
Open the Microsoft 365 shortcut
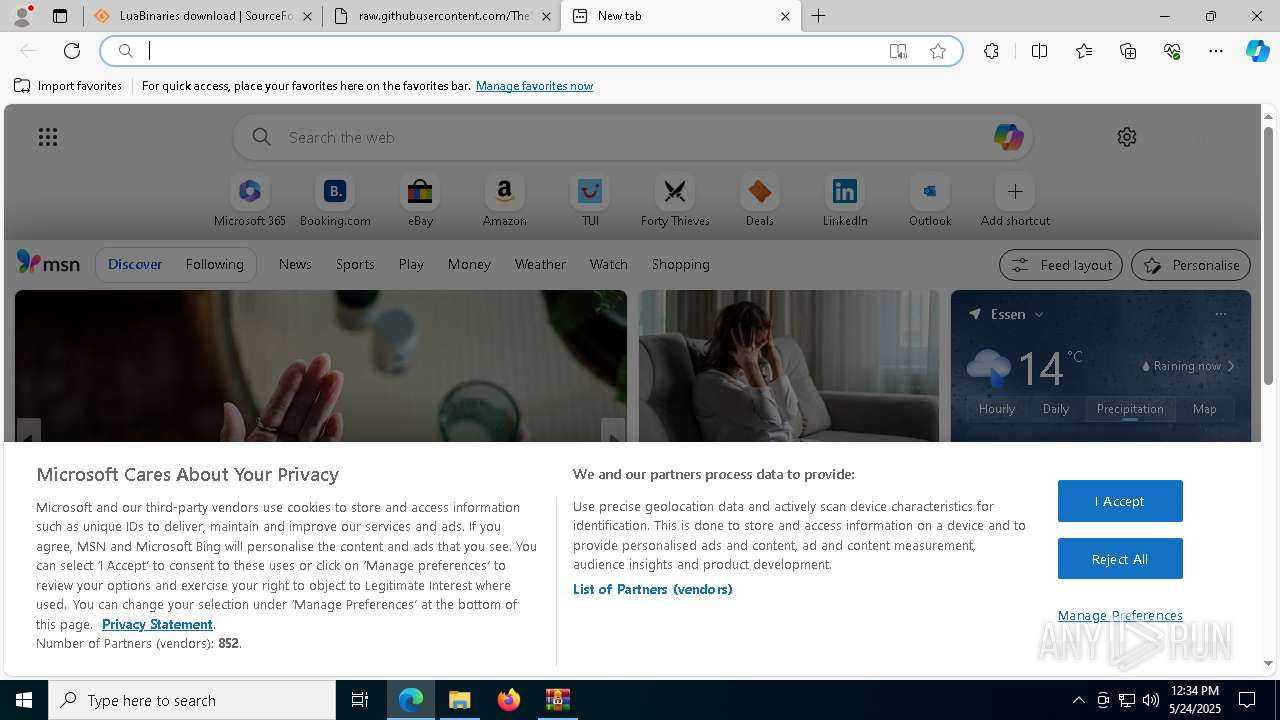pyautogui.click(x=250, y=201)
